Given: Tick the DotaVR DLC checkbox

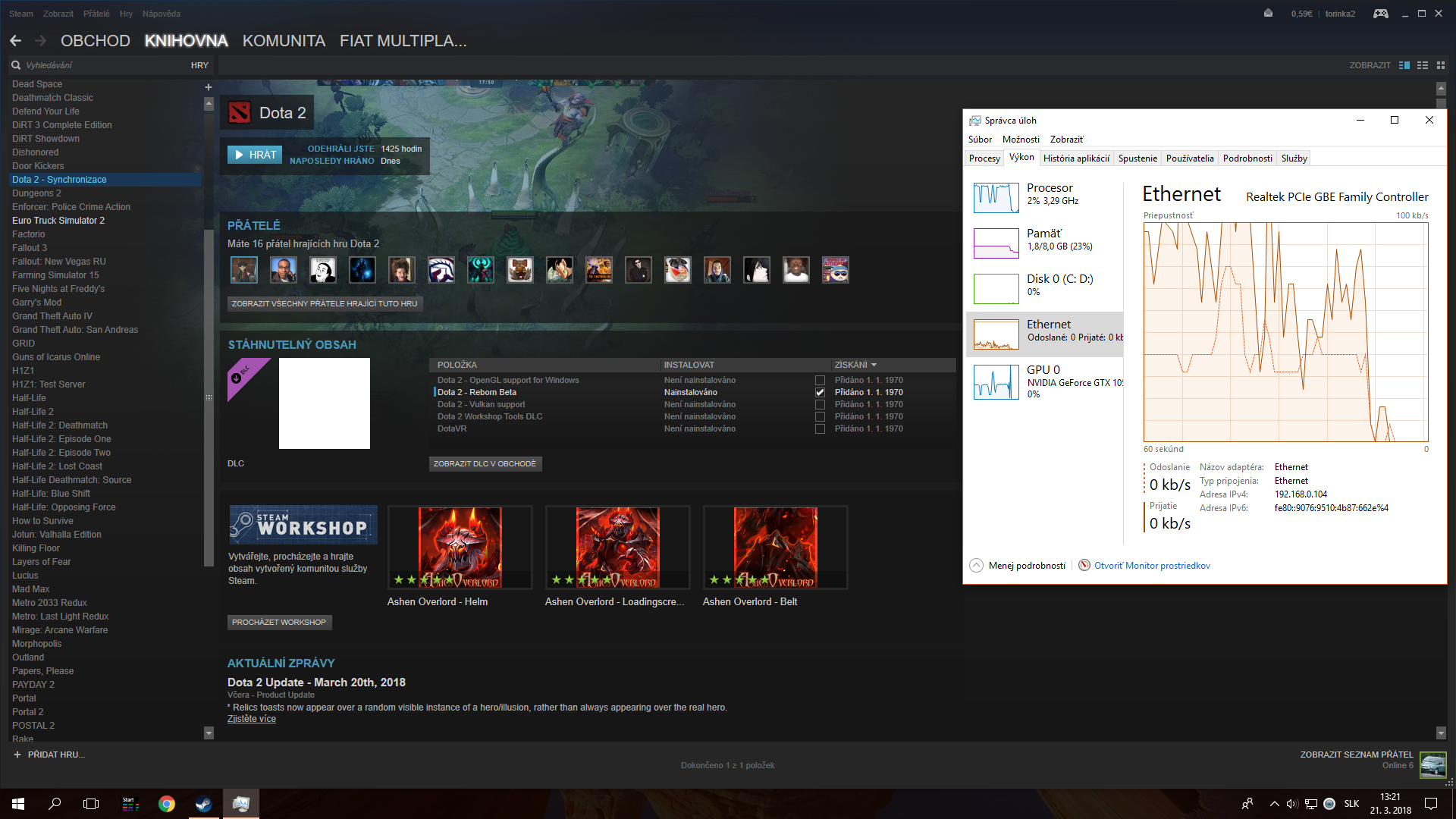Looking at the screenshot, I should coord(820,429).
